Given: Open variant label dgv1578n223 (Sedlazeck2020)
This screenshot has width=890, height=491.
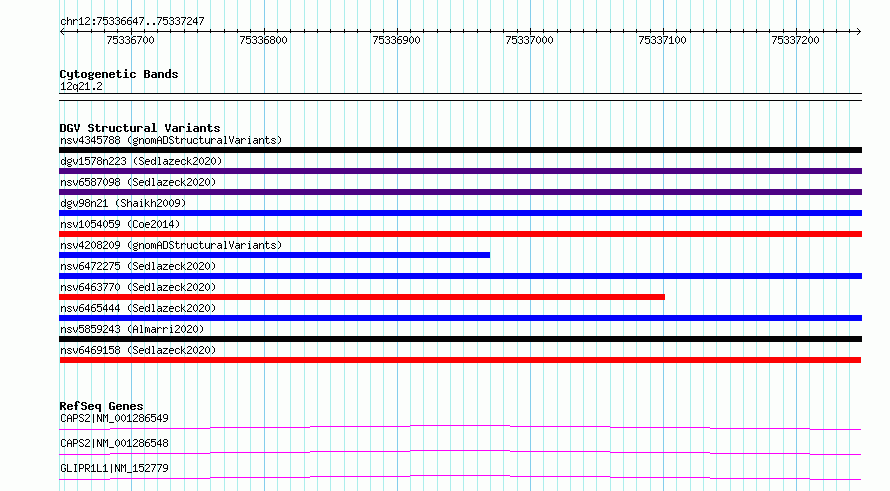Looking at the screenshot, I should (x=141, y=161).
